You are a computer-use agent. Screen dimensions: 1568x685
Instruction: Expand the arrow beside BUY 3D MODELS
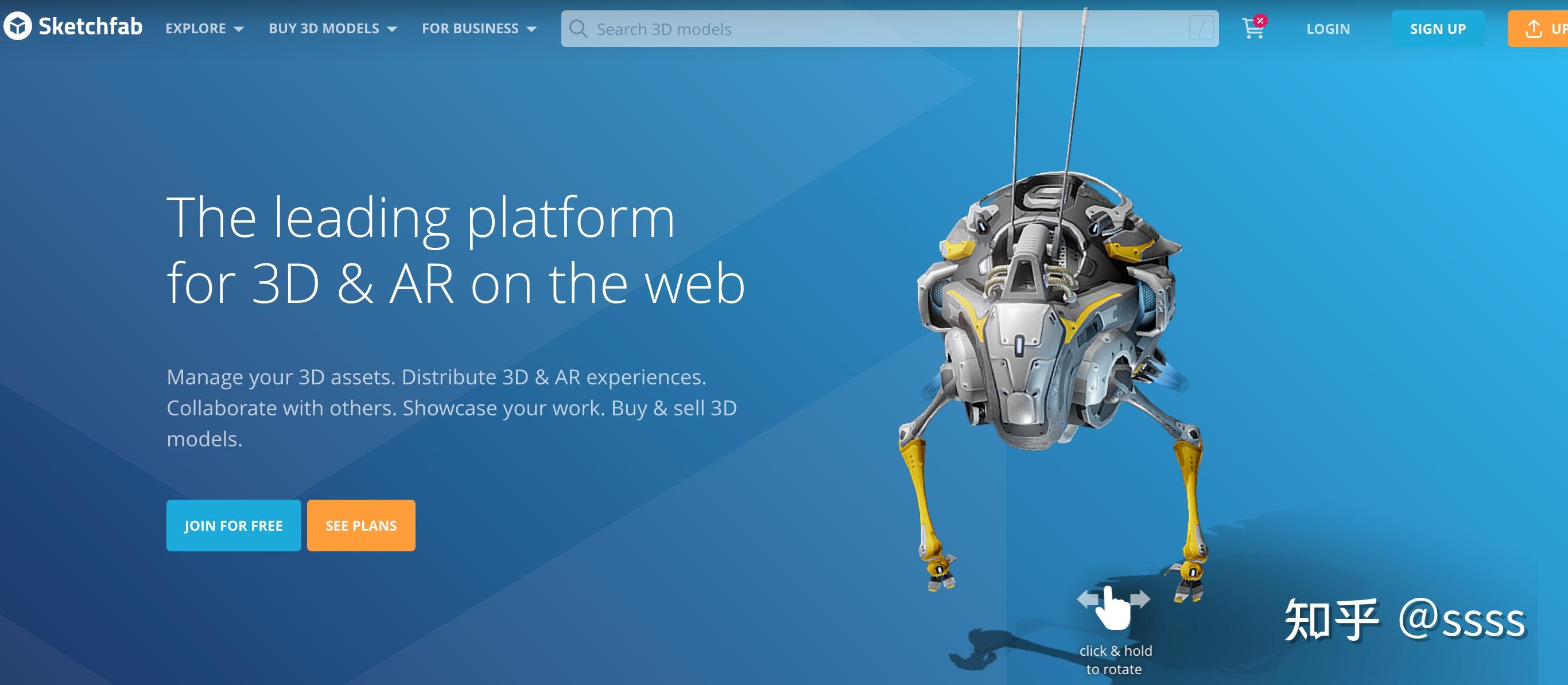393,29
